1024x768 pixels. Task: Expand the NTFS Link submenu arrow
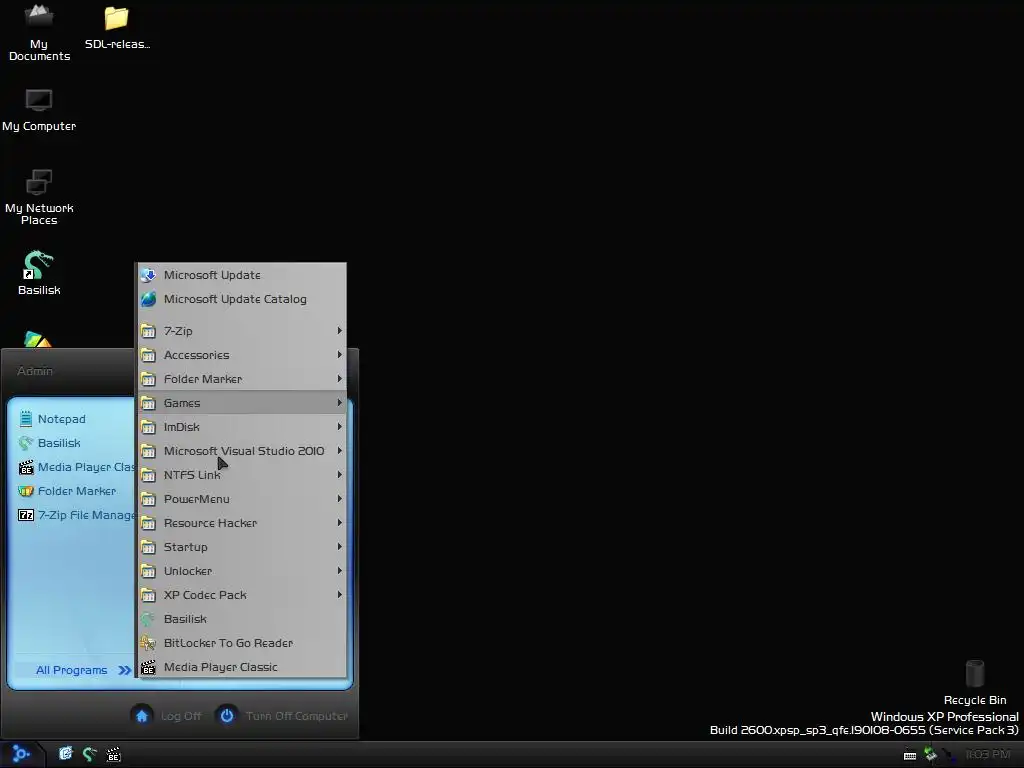pos(340,475)
